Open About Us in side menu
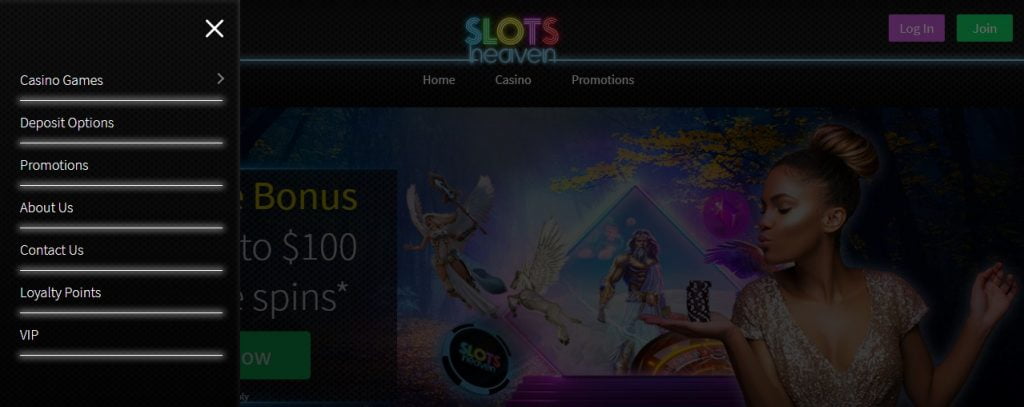Viewport: 1024px width, 407px height. tap(46, 208)
